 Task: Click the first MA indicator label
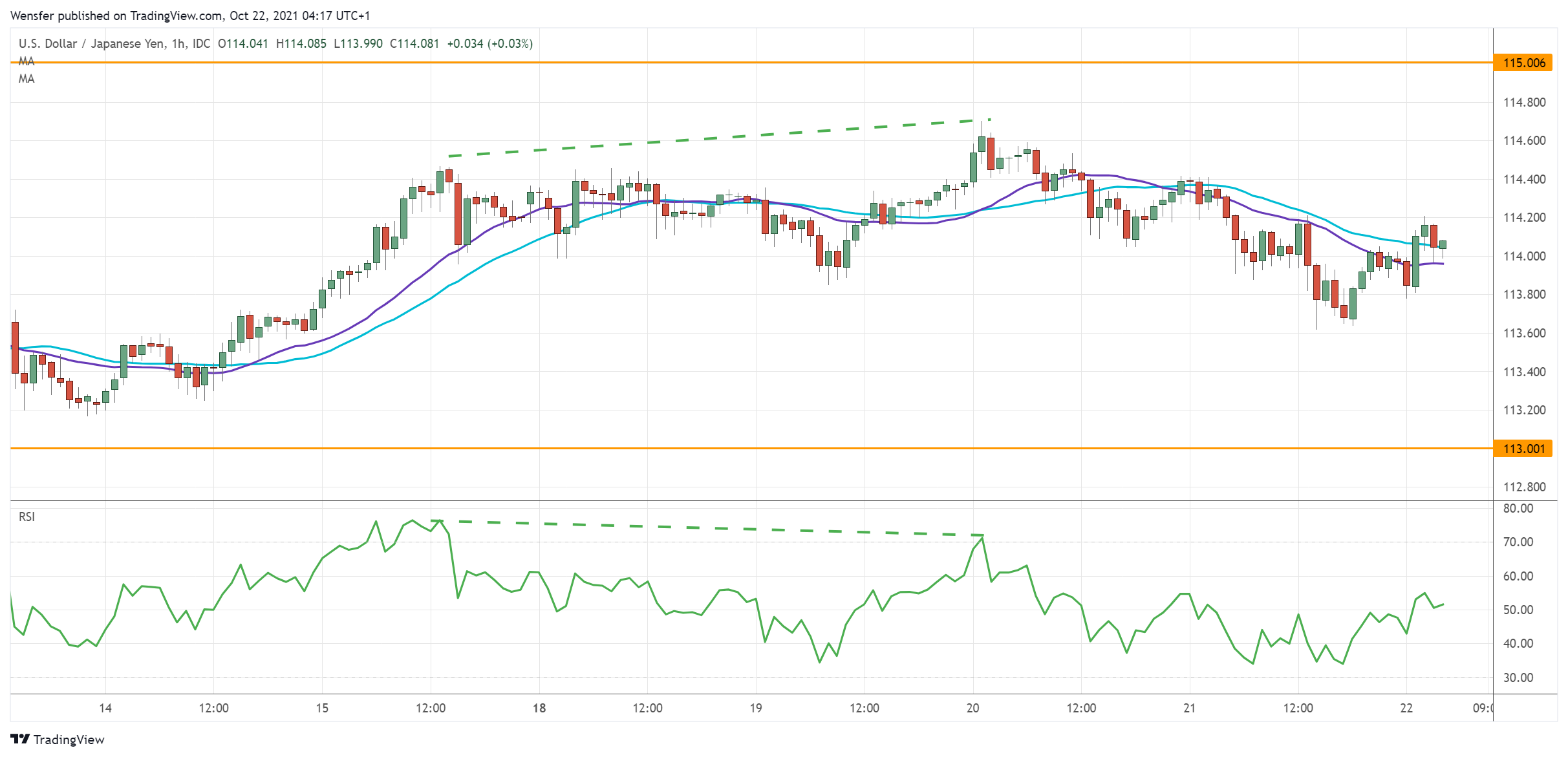(27, 61)
